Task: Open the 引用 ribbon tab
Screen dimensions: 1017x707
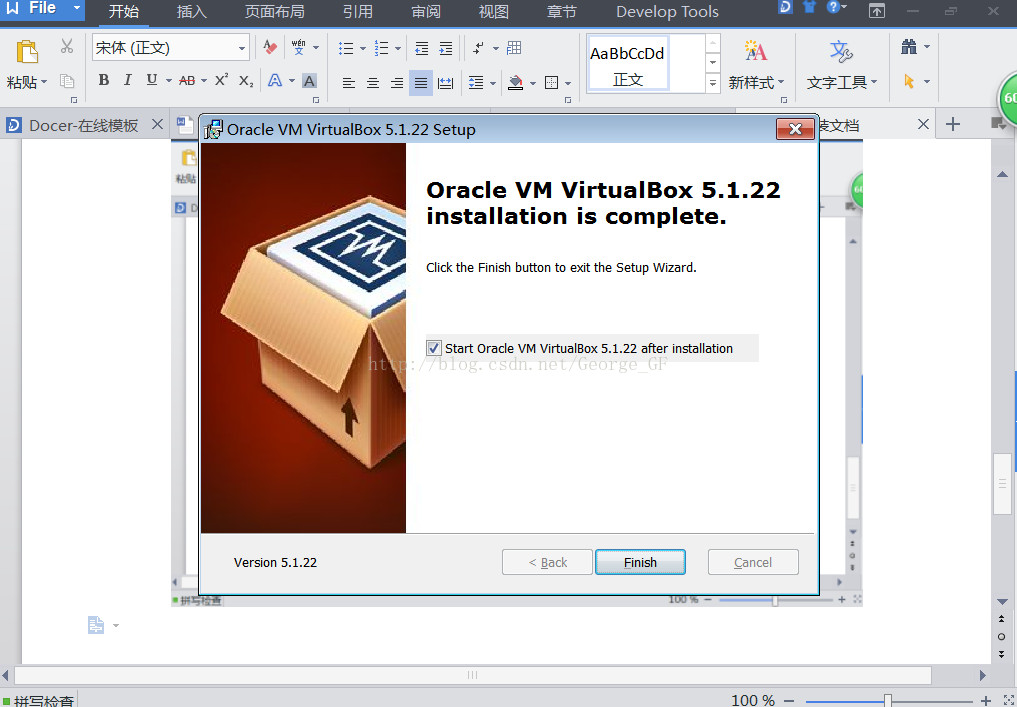Action: 358,12
